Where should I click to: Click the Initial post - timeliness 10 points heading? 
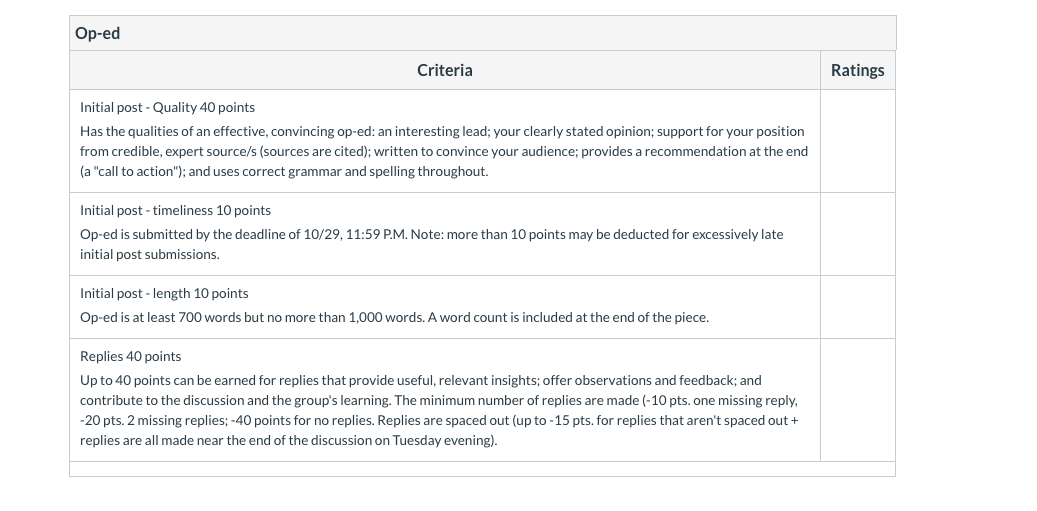coord(175,210)
